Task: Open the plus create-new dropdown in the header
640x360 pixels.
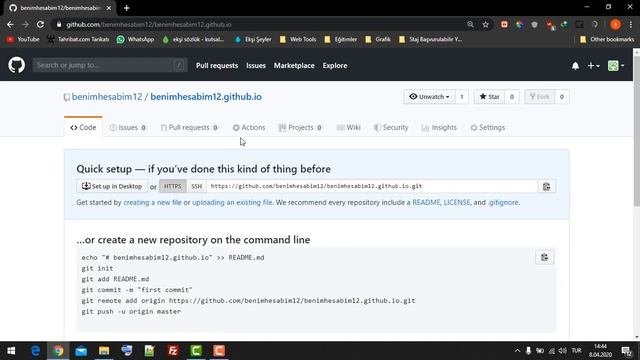Action: pos(593,66)
